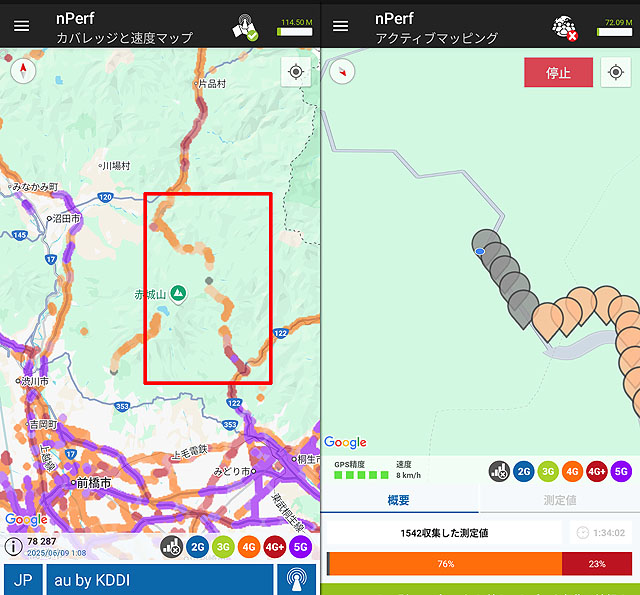Open the JP country selector

click(22, 580)
